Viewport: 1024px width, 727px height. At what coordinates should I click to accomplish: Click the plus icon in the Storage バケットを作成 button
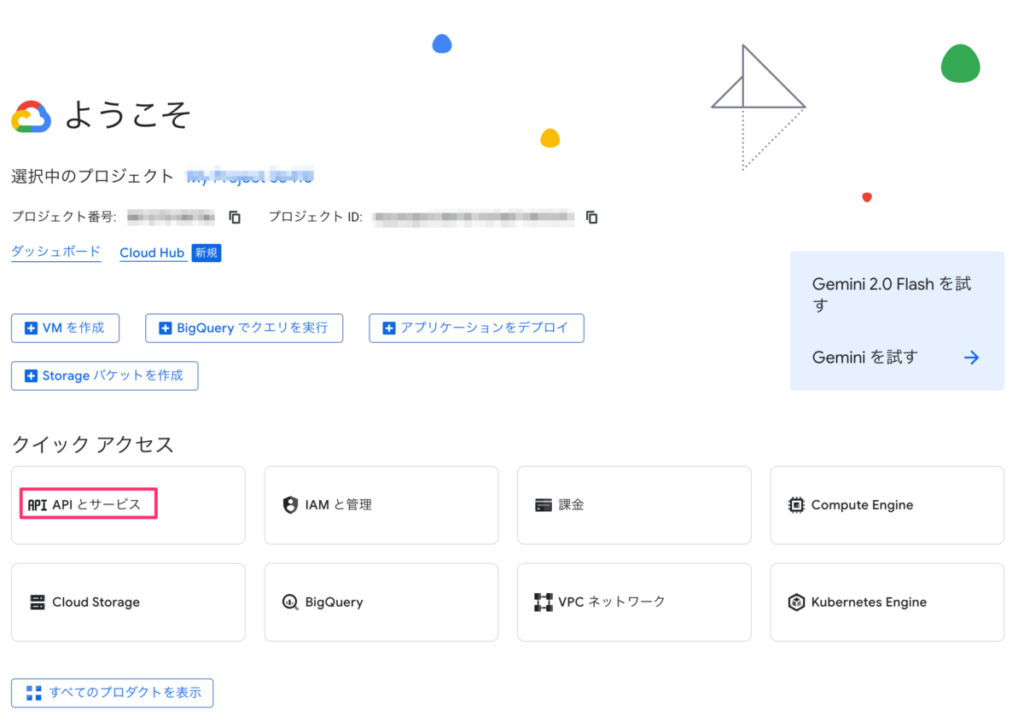[31, 376]
